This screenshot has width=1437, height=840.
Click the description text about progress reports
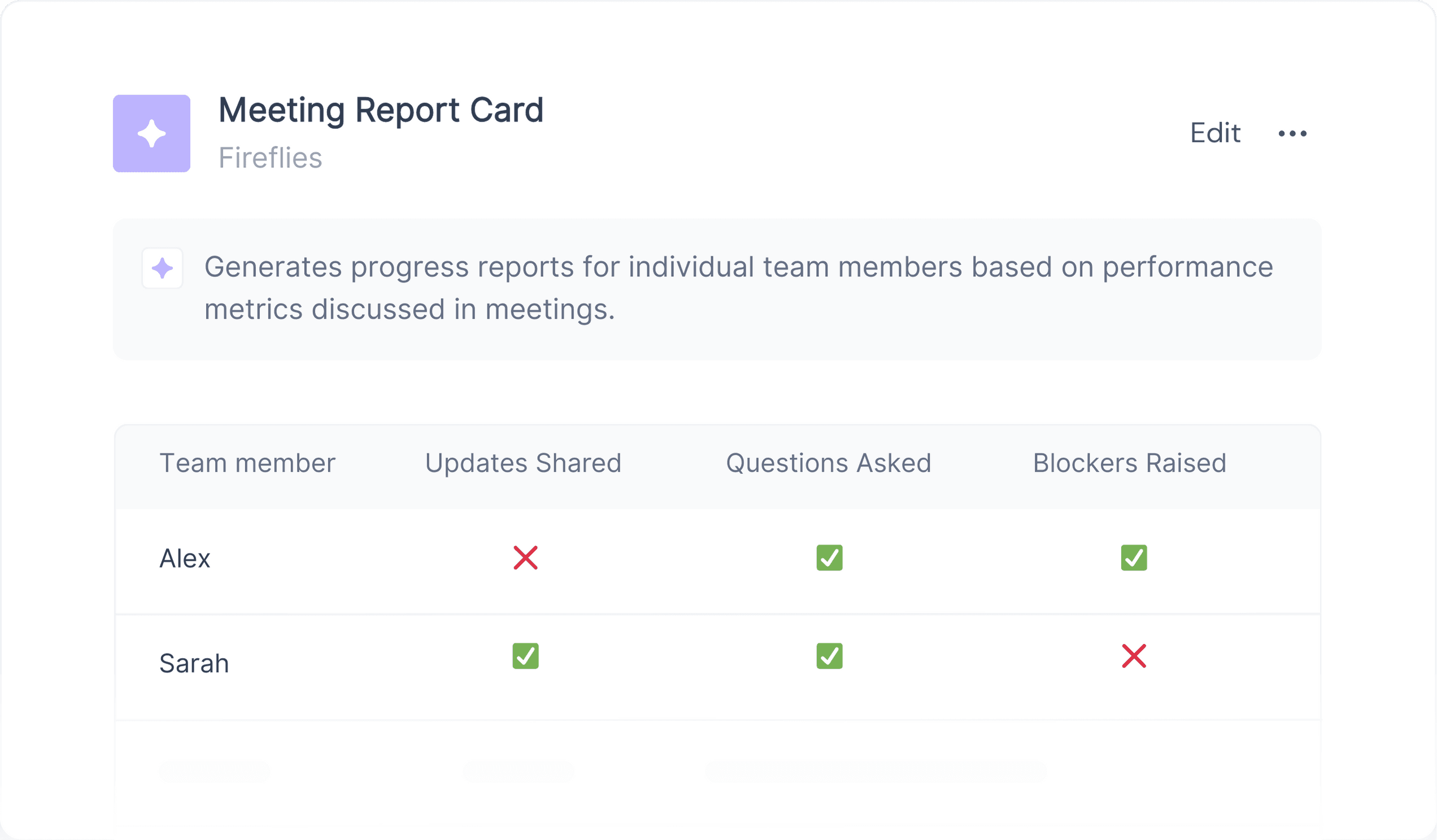738,289
